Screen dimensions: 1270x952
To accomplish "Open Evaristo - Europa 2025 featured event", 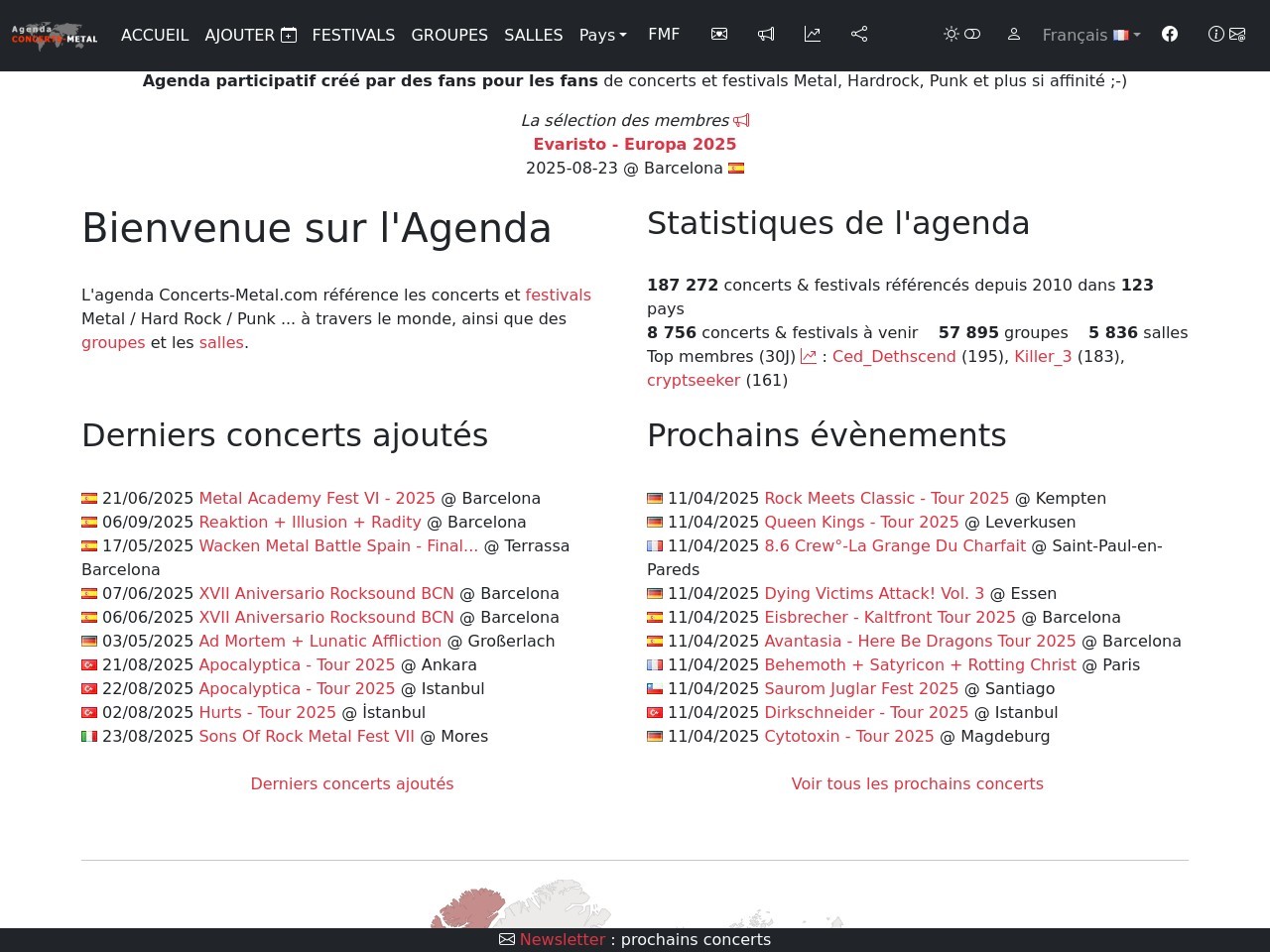I will pos(635,144).
